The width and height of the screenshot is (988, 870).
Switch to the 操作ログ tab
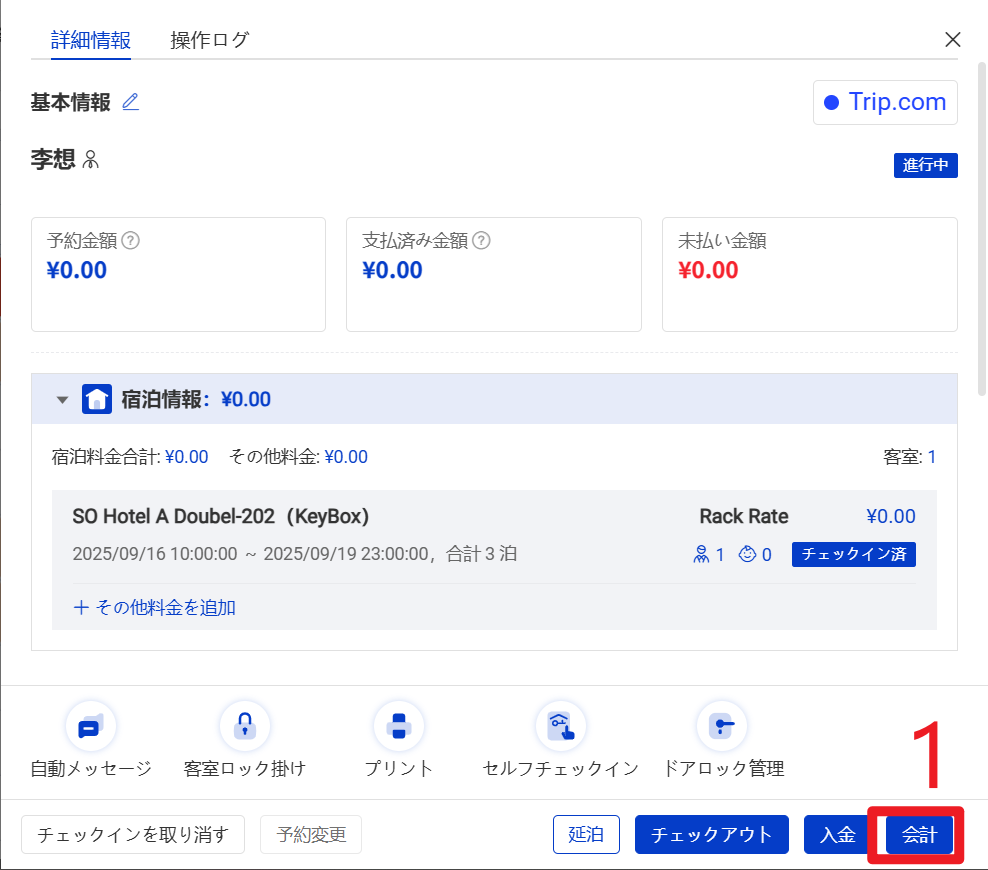[x=209, y=40]
